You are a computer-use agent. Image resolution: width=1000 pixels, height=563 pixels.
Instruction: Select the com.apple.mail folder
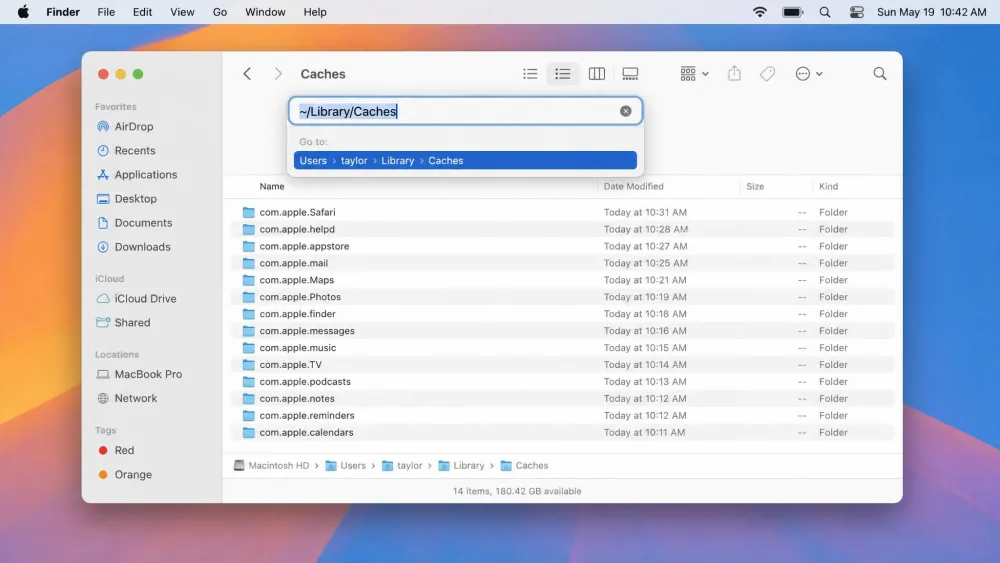coord(562,263)
